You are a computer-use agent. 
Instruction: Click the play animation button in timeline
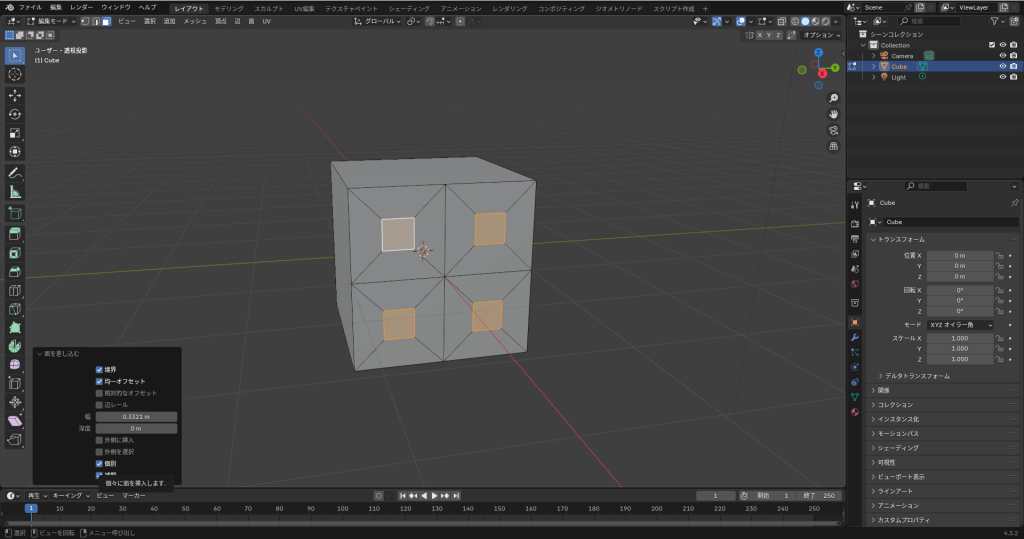434,495
